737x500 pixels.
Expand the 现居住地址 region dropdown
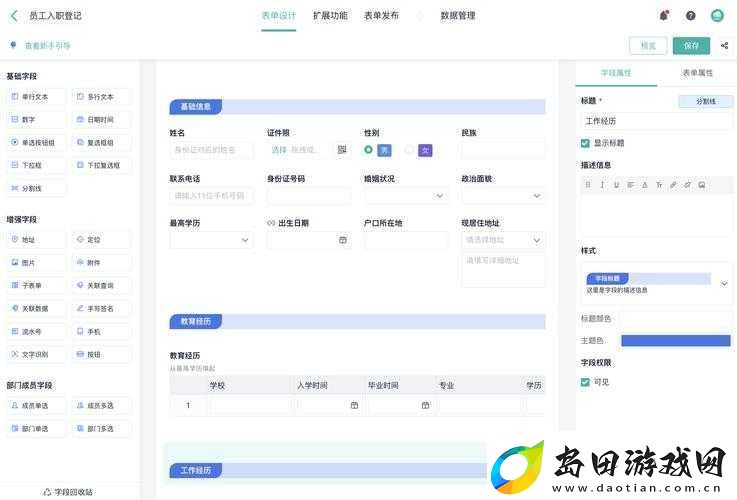pyautogui.click(x=503, y=240)
